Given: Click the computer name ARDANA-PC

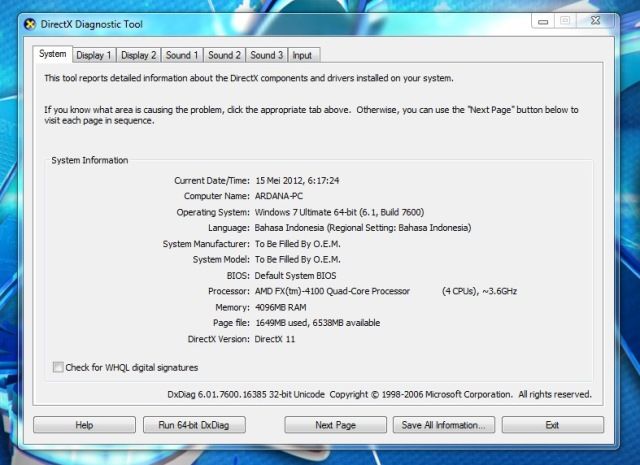Looking at the screenshot, I should coord(279,196).
